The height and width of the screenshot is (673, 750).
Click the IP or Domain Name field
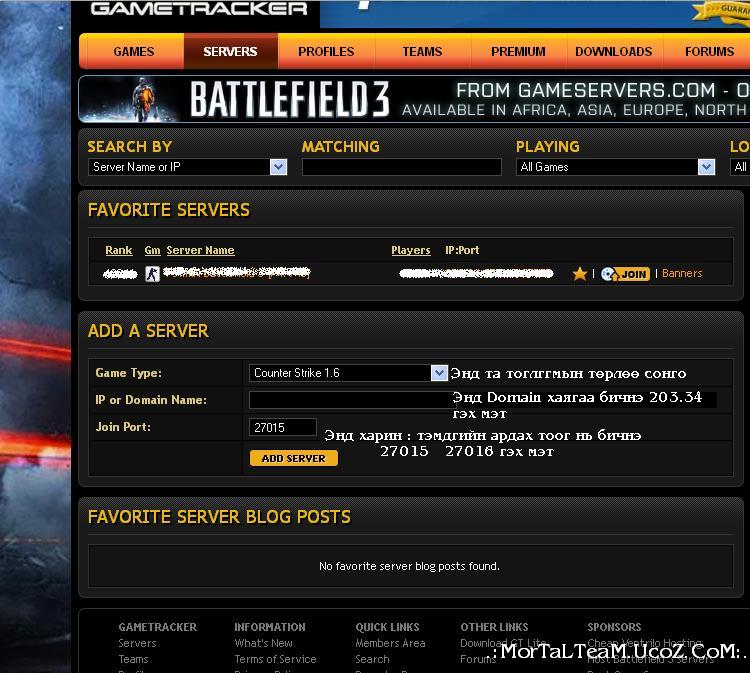352,400
